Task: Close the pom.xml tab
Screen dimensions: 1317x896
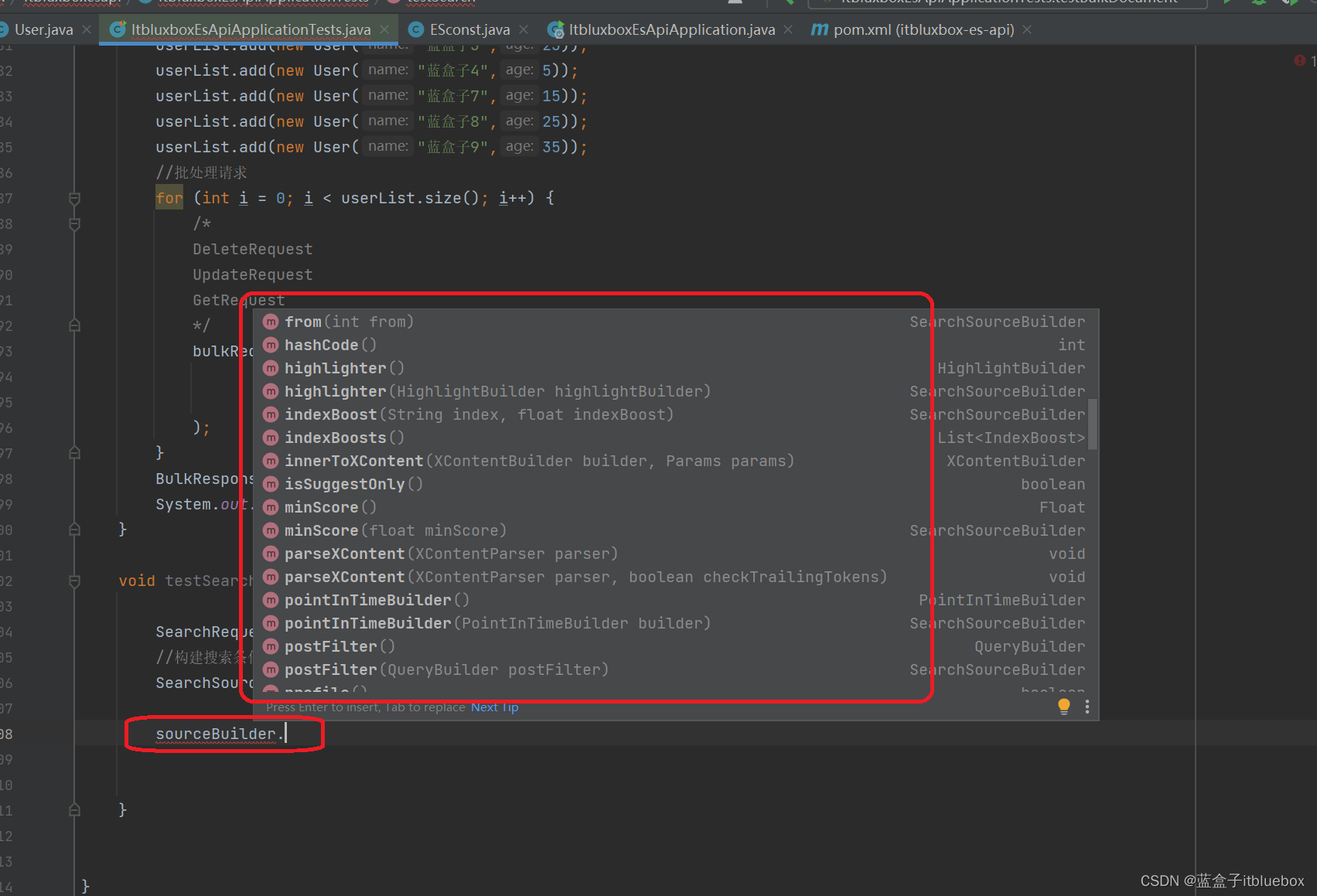Action: pos(1027,29)
